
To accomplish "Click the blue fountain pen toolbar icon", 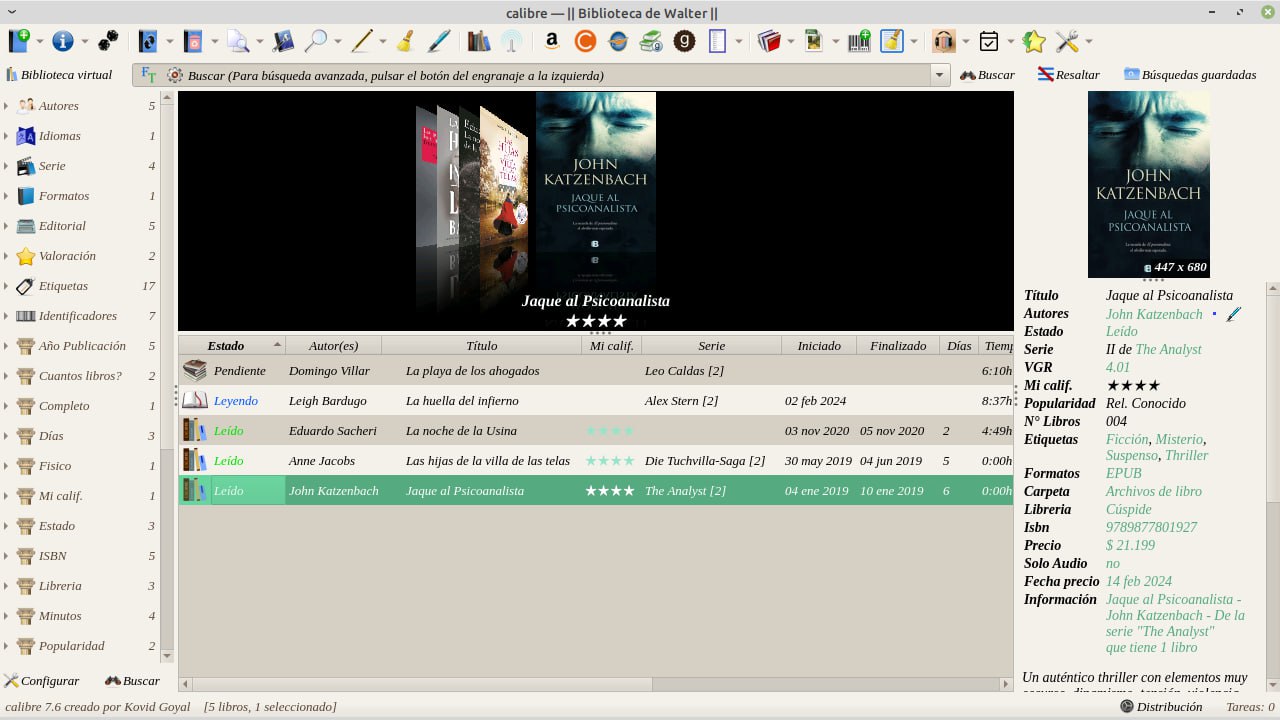I will tap(439, 41).
